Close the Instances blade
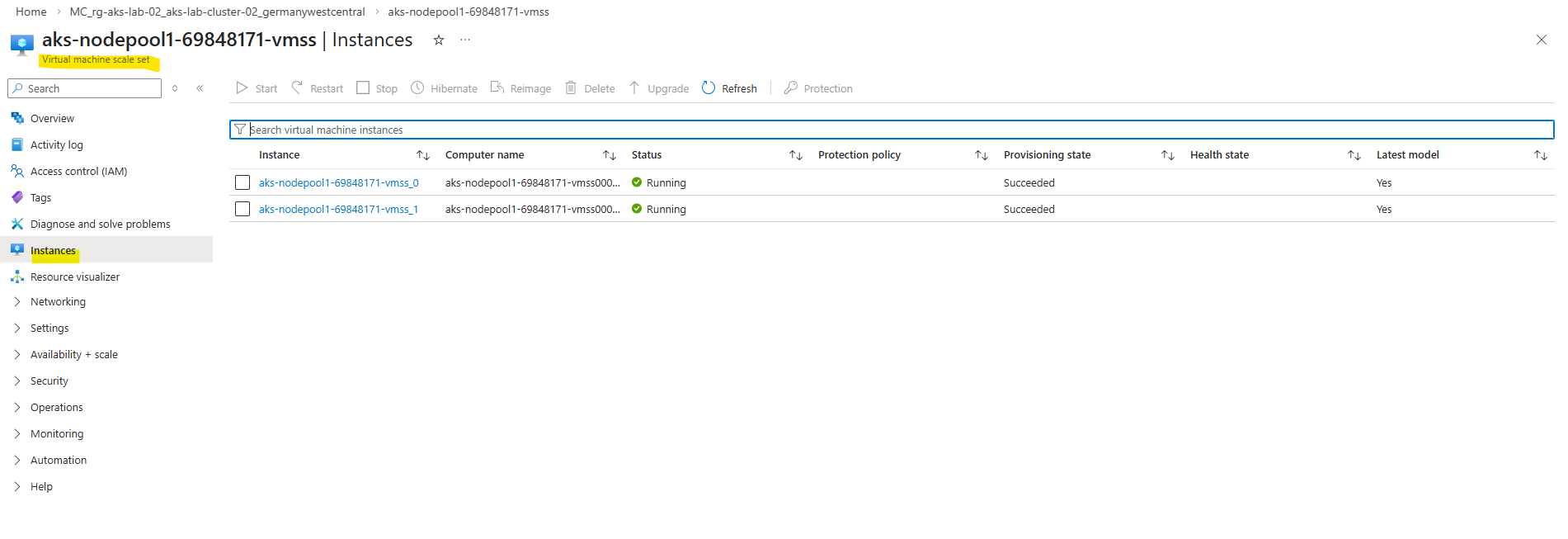The width and height of the screenshot is (1568, 539). (1541, 40)
